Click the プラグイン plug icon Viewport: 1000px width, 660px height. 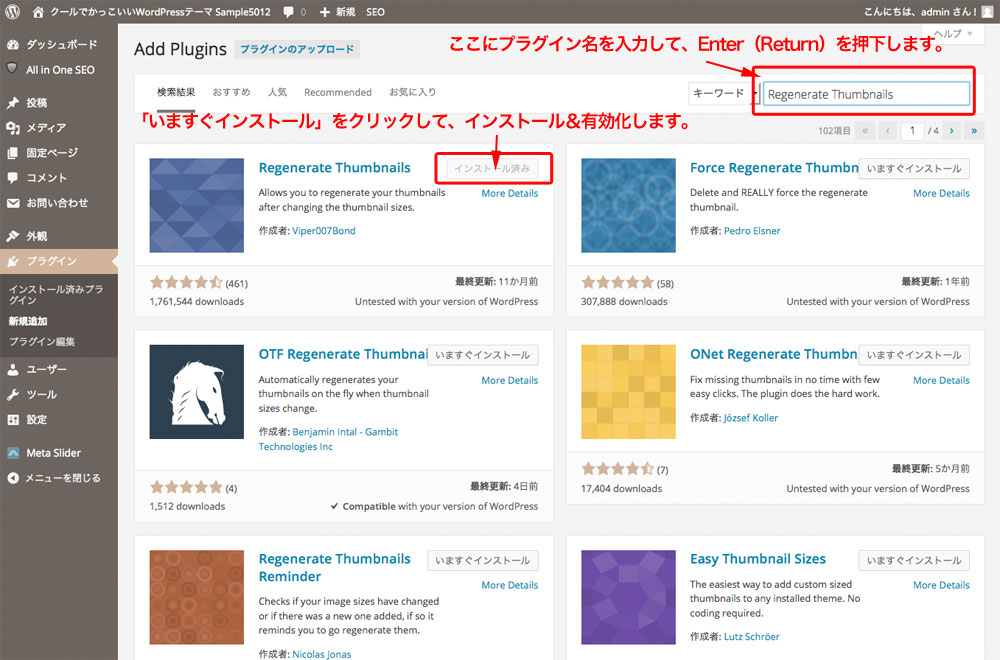coord(13,261)
